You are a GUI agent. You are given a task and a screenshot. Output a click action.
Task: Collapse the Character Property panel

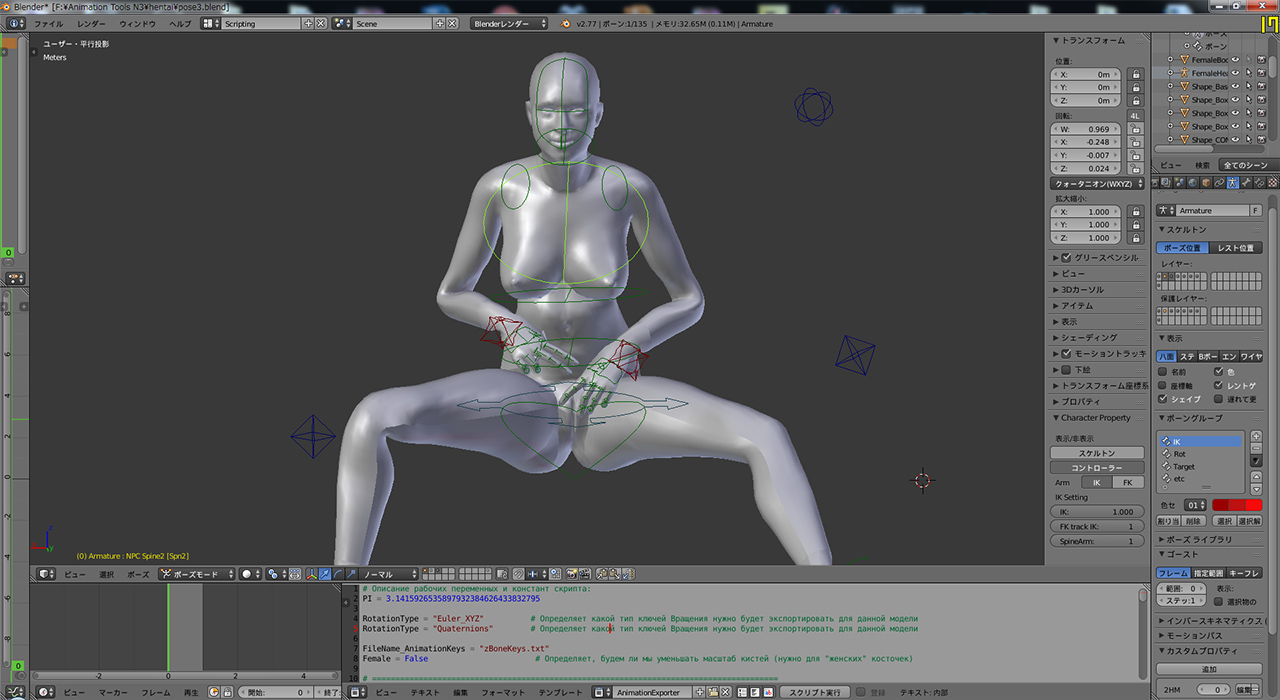(x=1095, y=417)
